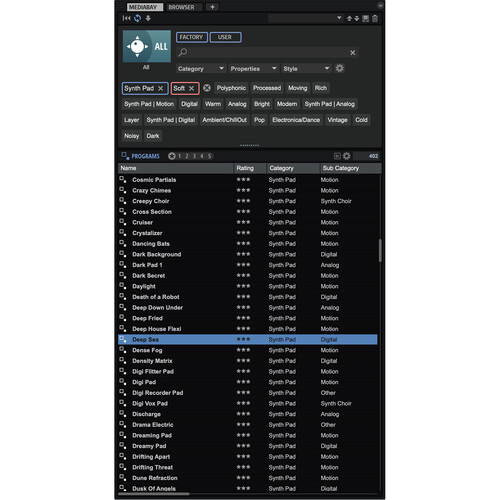Click the download arrow icon in toolbar
Image resolution: width=500 pixels, height=500 pixels.
tap(148, 18)
